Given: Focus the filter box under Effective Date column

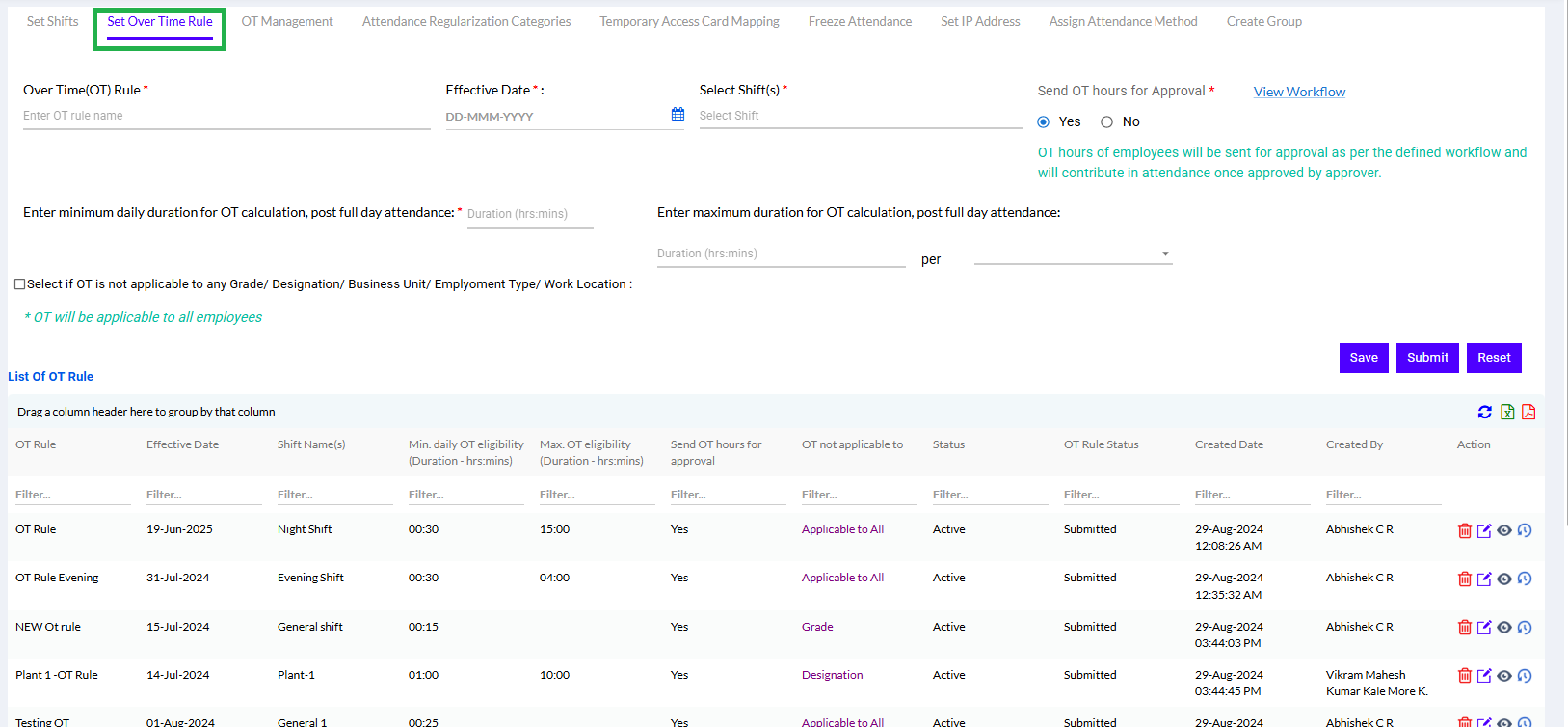Looking at the screenshot, I should [x=204, y=495].
